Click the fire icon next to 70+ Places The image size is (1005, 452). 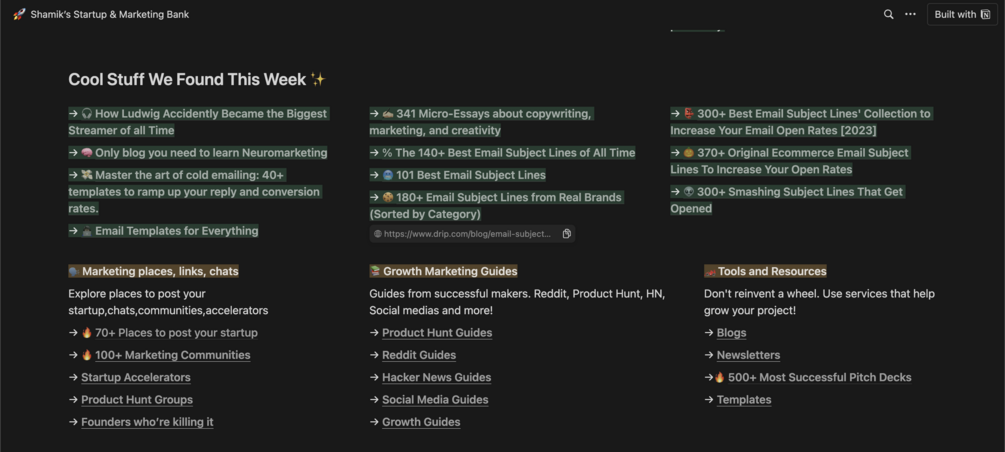tap(87, 333)
